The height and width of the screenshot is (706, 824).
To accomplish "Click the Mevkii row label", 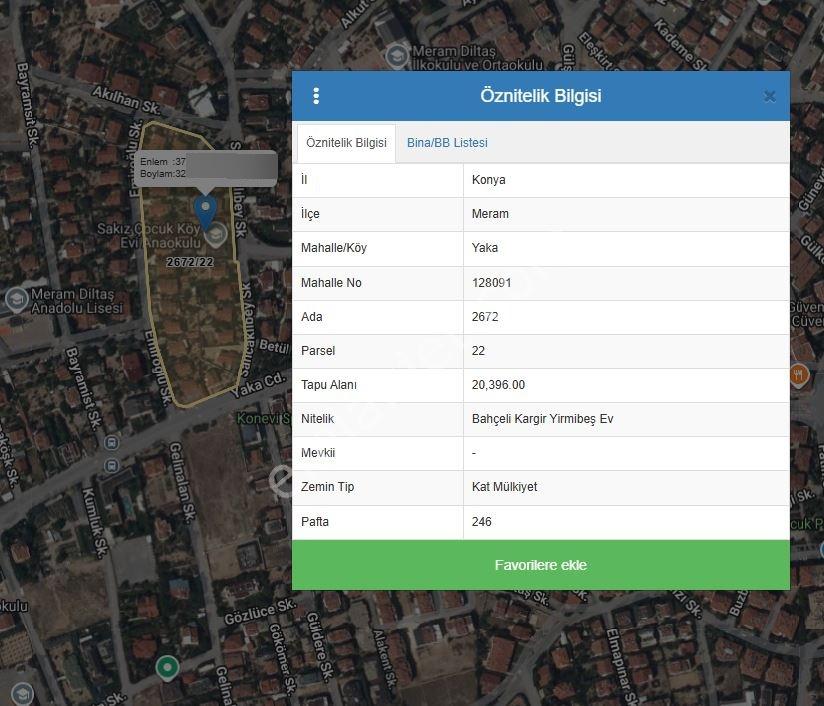I will (x=318, y=453).
